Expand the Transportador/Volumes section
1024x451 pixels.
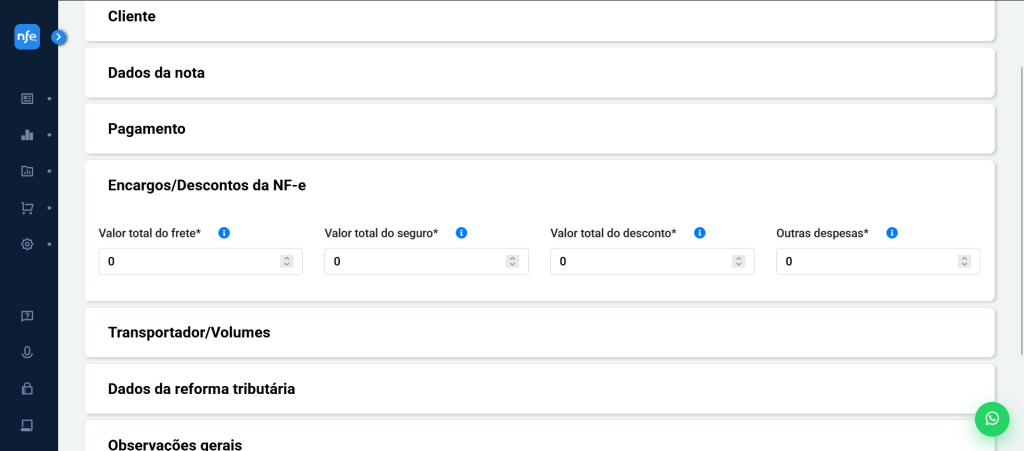pos(539,332)
